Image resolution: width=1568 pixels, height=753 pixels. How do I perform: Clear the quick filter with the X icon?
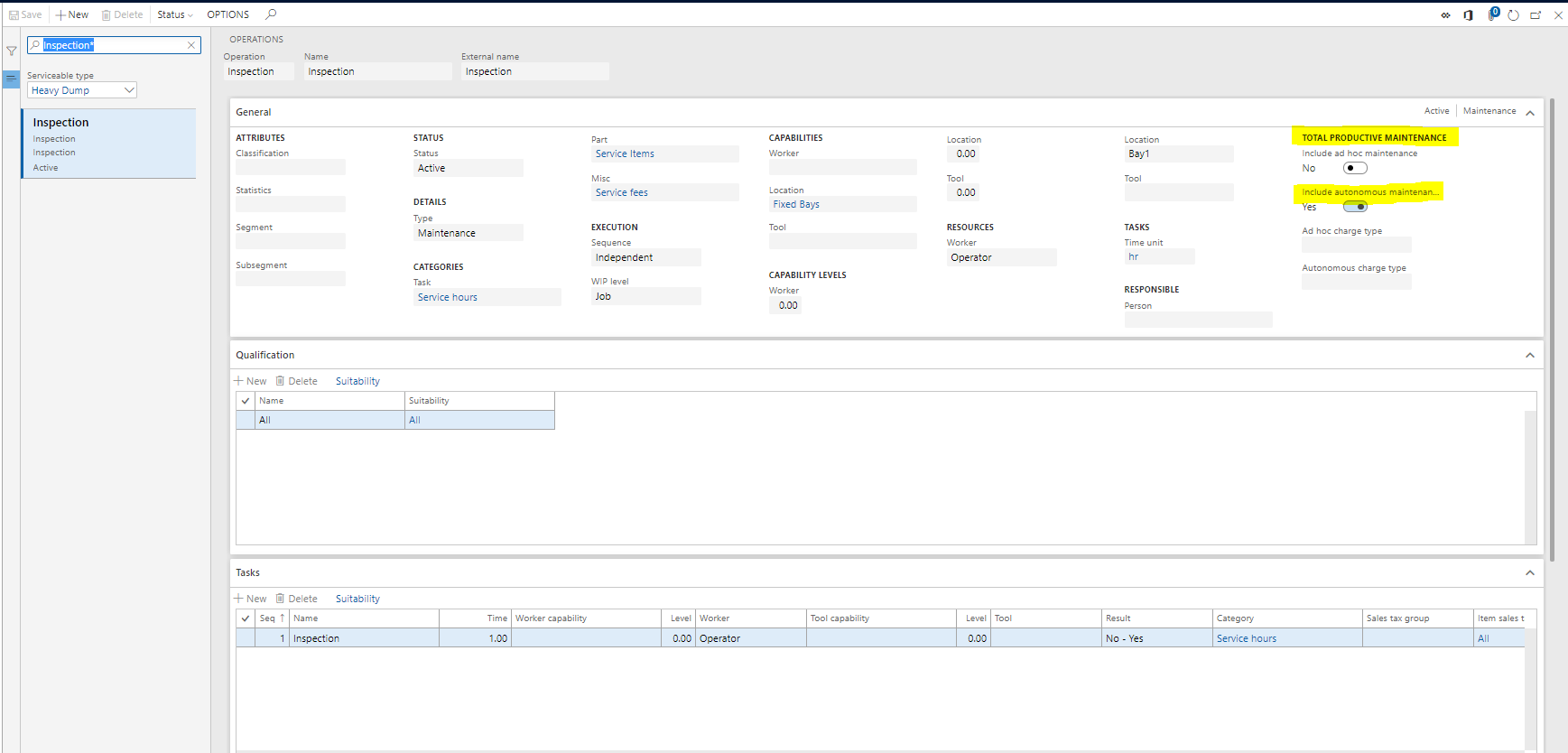click(191, 45)
